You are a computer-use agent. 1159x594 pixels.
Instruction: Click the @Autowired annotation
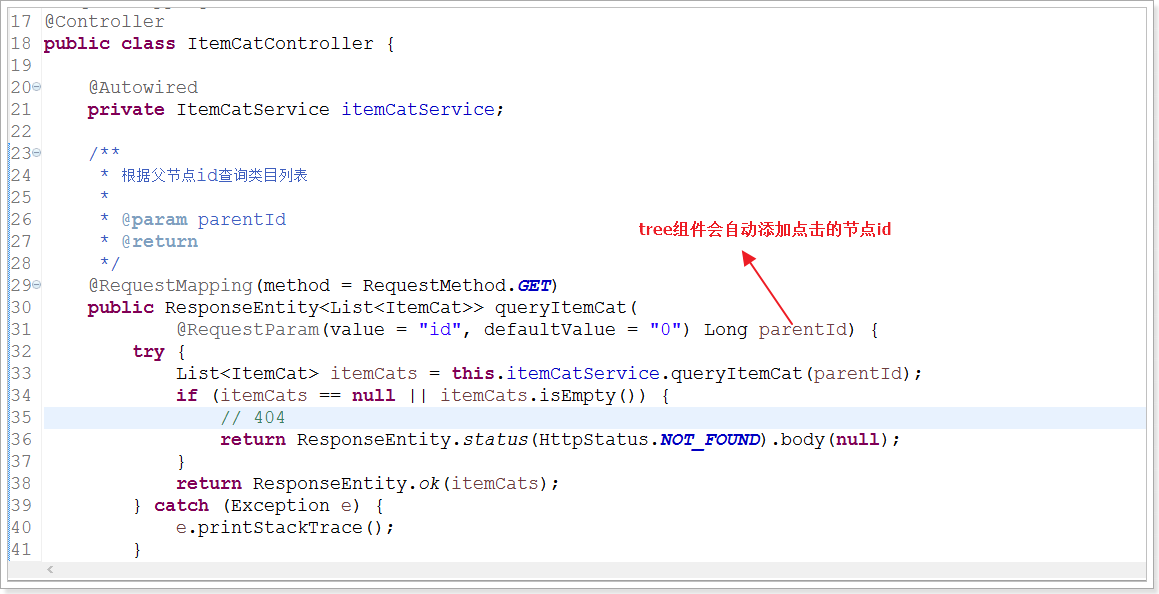click(143, 87)
